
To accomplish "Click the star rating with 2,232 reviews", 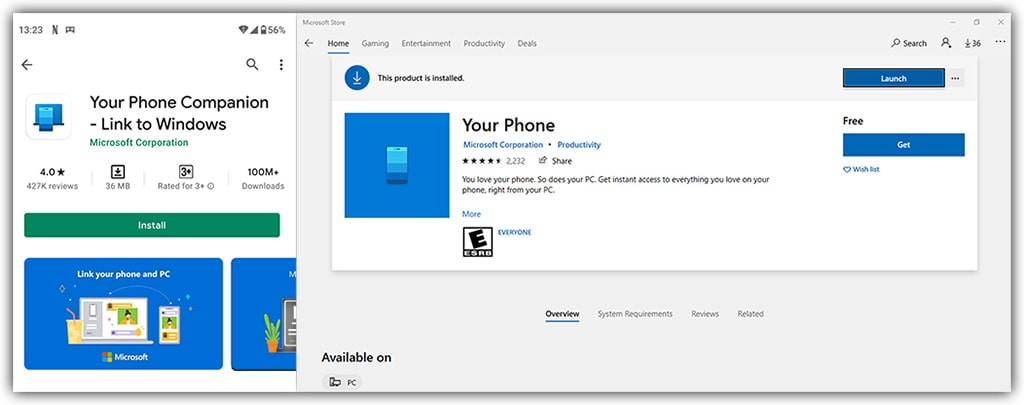I will click(494, 161).
